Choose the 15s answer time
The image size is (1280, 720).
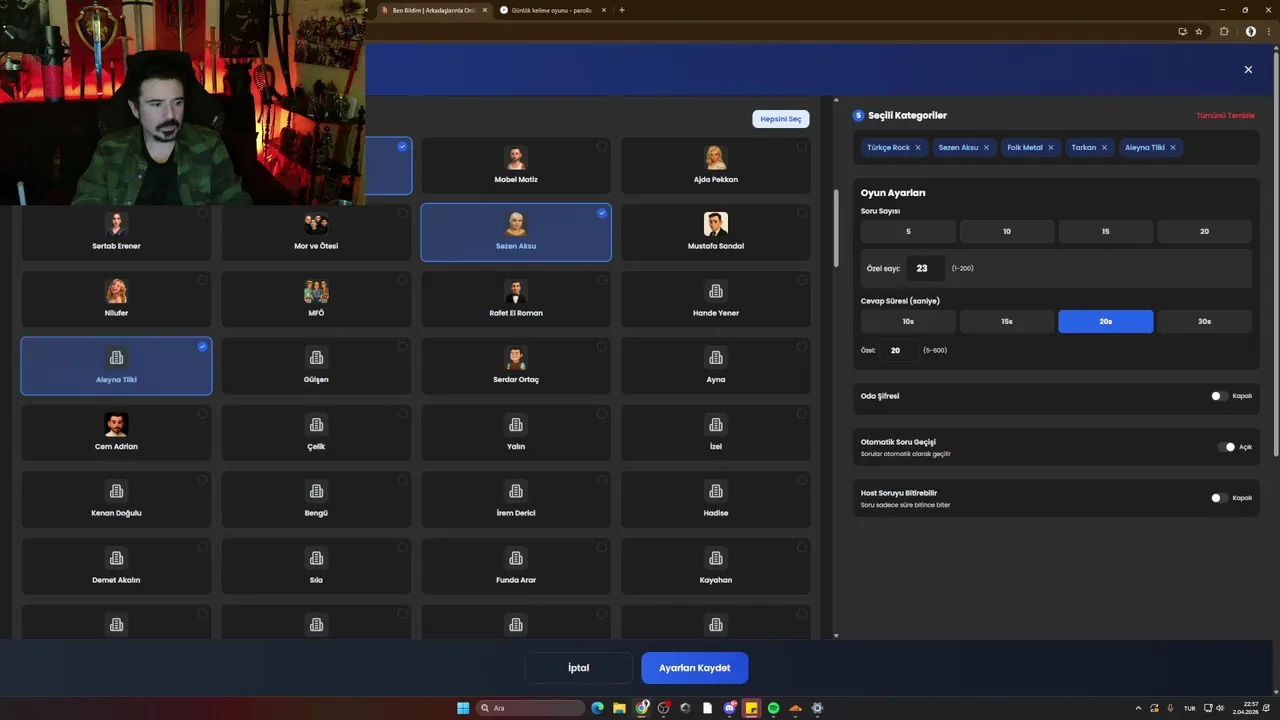(x=1007, y=321)
